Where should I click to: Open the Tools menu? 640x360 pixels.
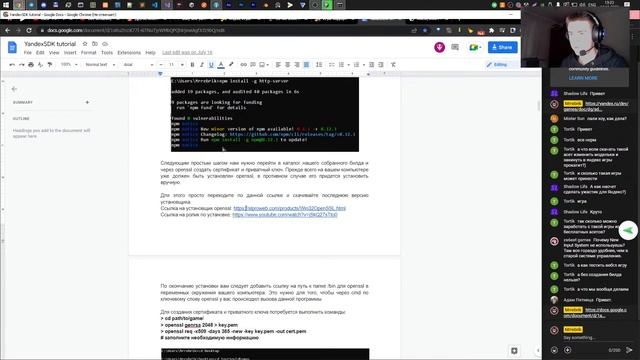click(107, 53)
